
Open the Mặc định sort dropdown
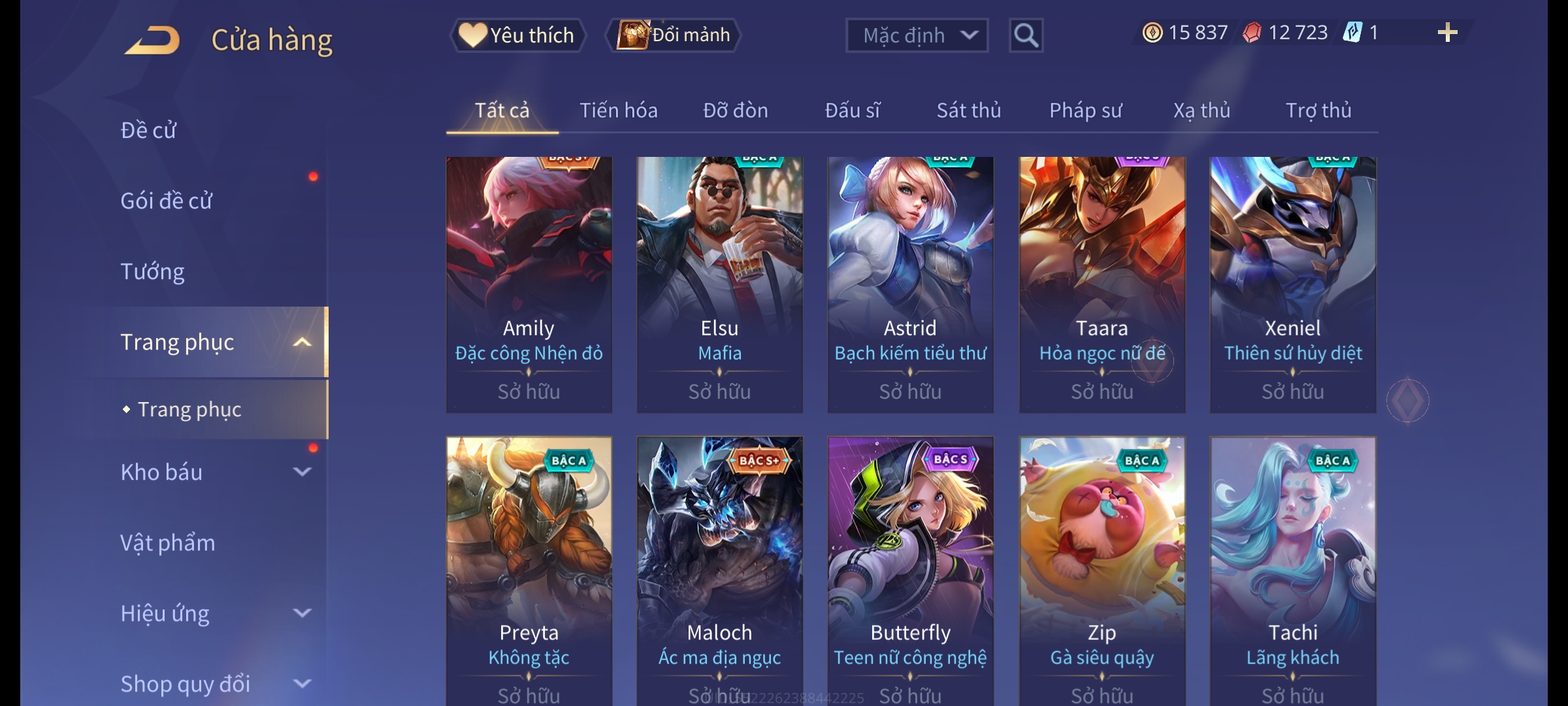[917, 35]
